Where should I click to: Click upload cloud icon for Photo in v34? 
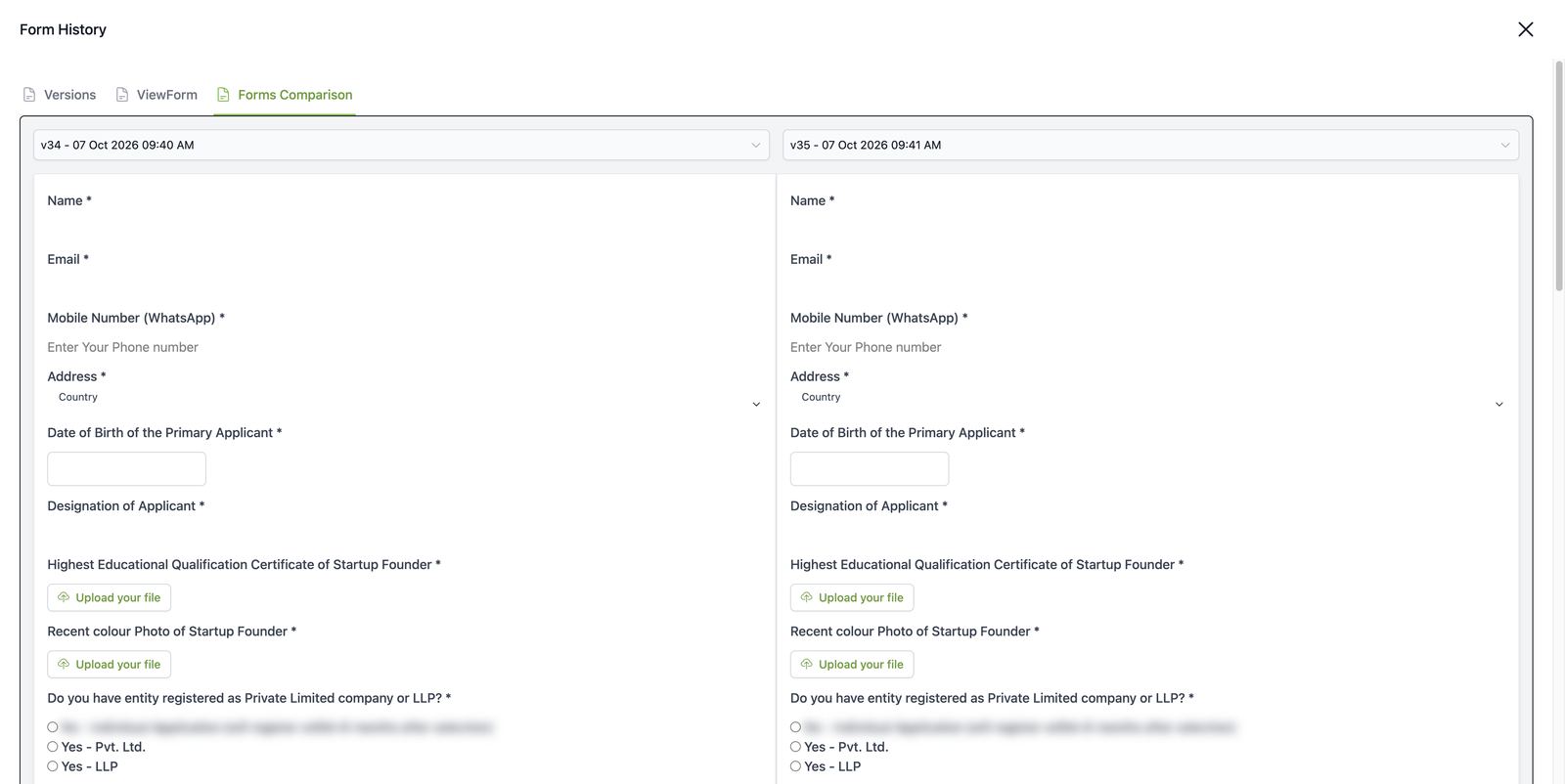click(x=64, y=664)
